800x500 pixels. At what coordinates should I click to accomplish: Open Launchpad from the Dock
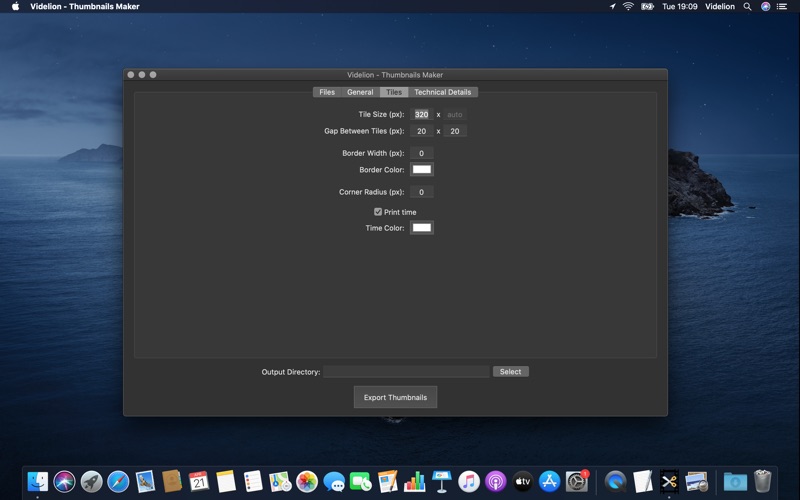point(91,481)
